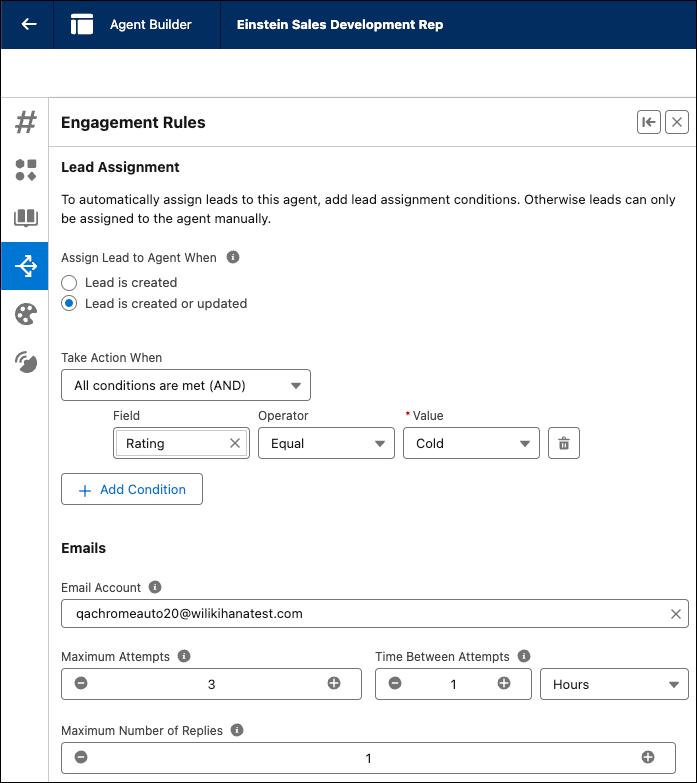Open the palette sidebar icon
This screenshot has height=783, width=697.
point(25,315)
